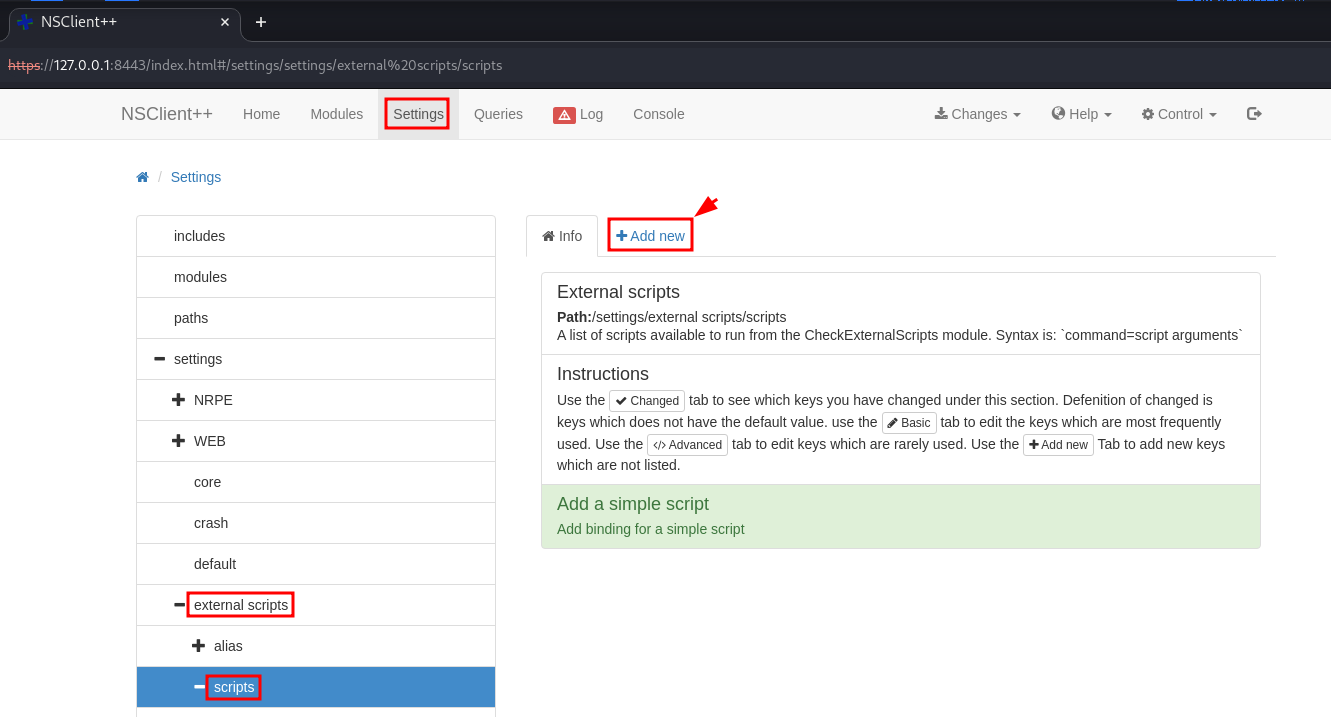This screenshot has width=1331, height=717.
Task: Click the home icon in breadcrumb
Action: pos(142,177)
